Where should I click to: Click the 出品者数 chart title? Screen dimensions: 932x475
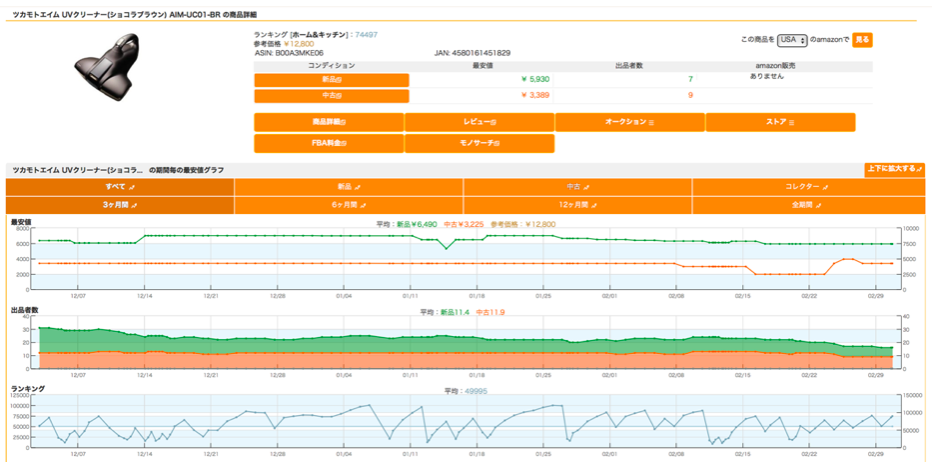pyautogui.click(x=24, y=310)
